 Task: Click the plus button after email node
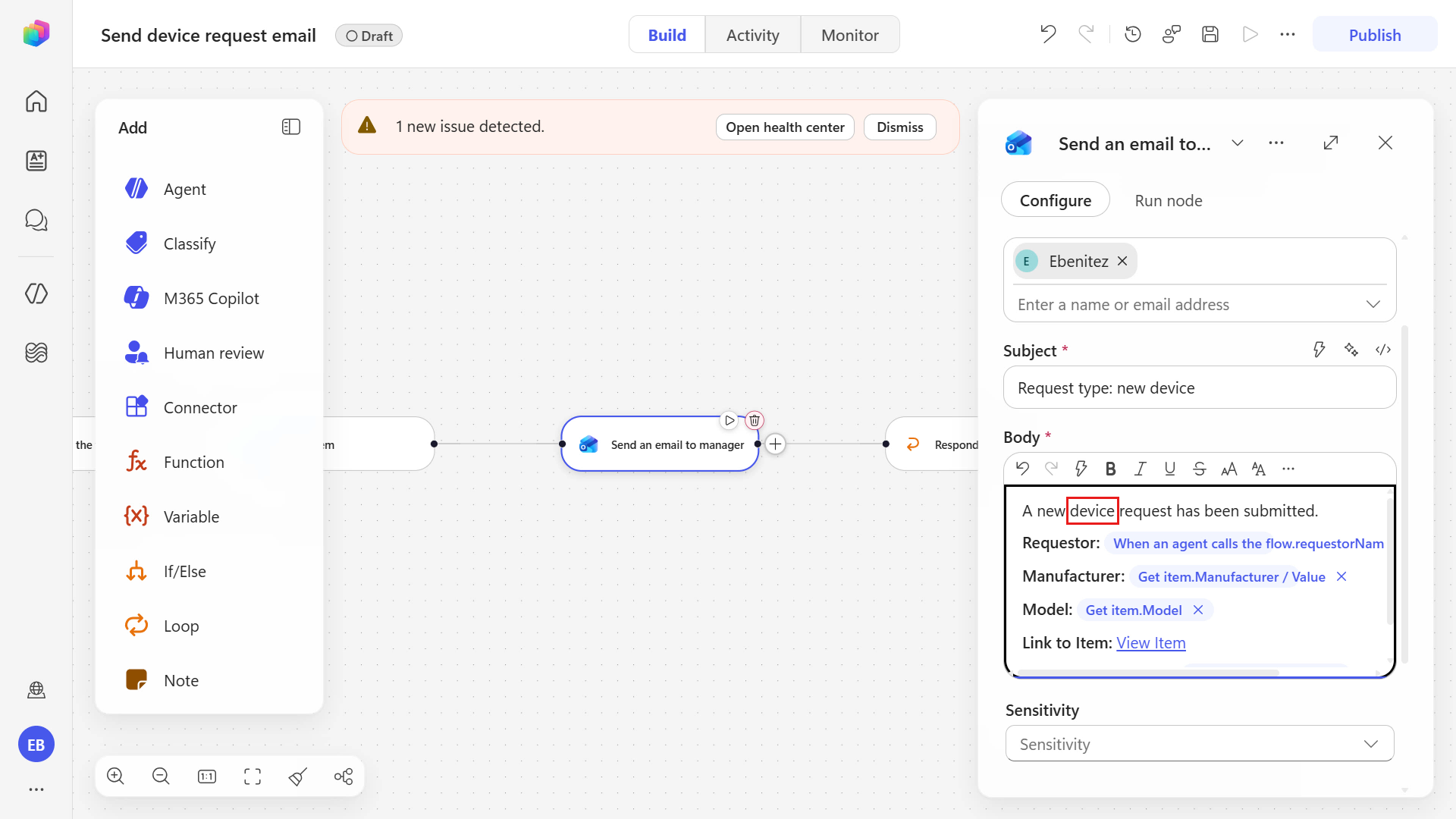776,444
